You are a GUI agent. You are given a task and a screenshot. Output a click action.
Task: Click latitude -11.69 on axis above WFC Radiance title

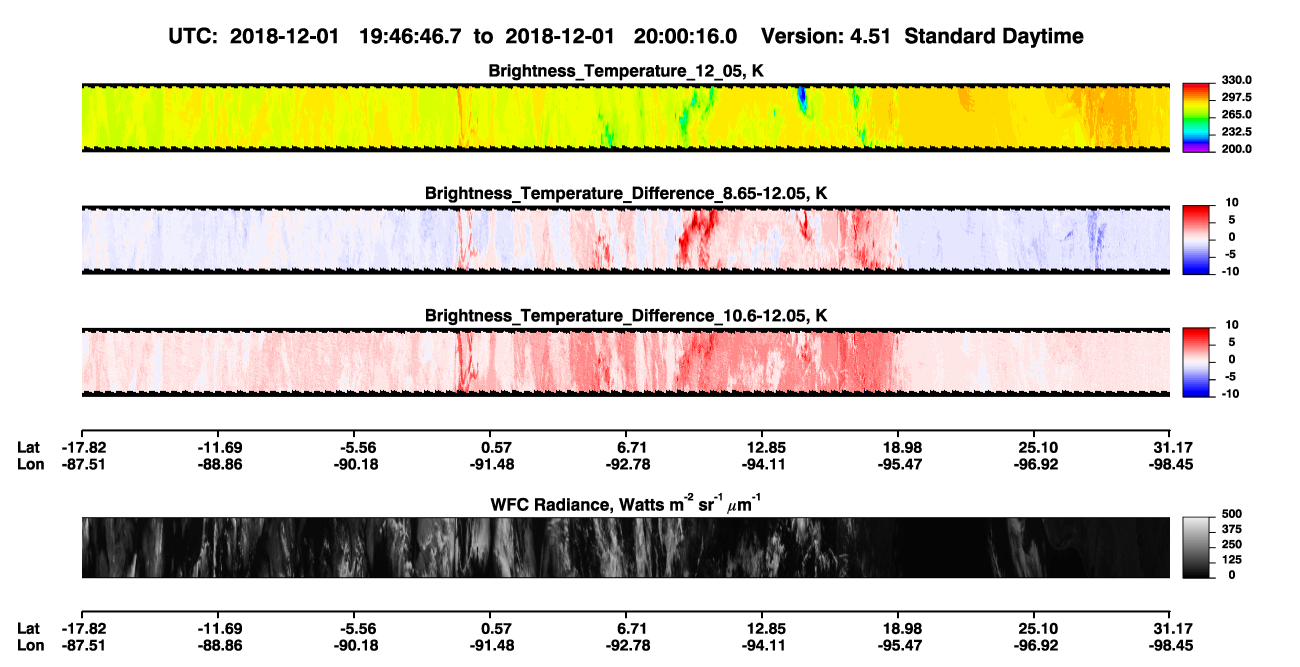point(218,447)
